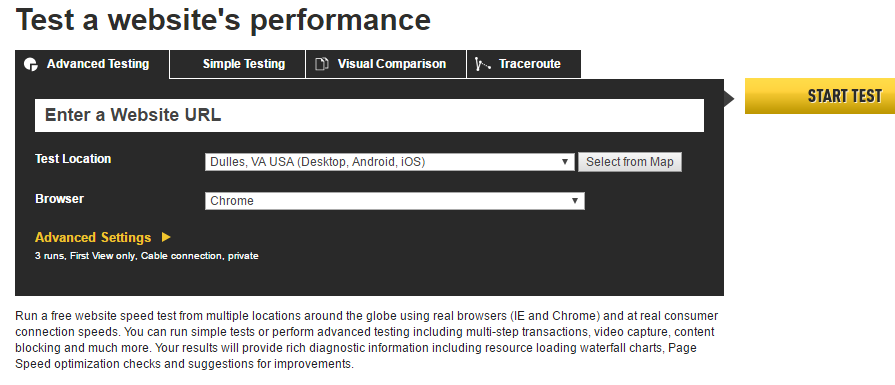Focus the Enter a Website URL field
The width and height of the screenshot is (895, 385).
pos(369,116)
